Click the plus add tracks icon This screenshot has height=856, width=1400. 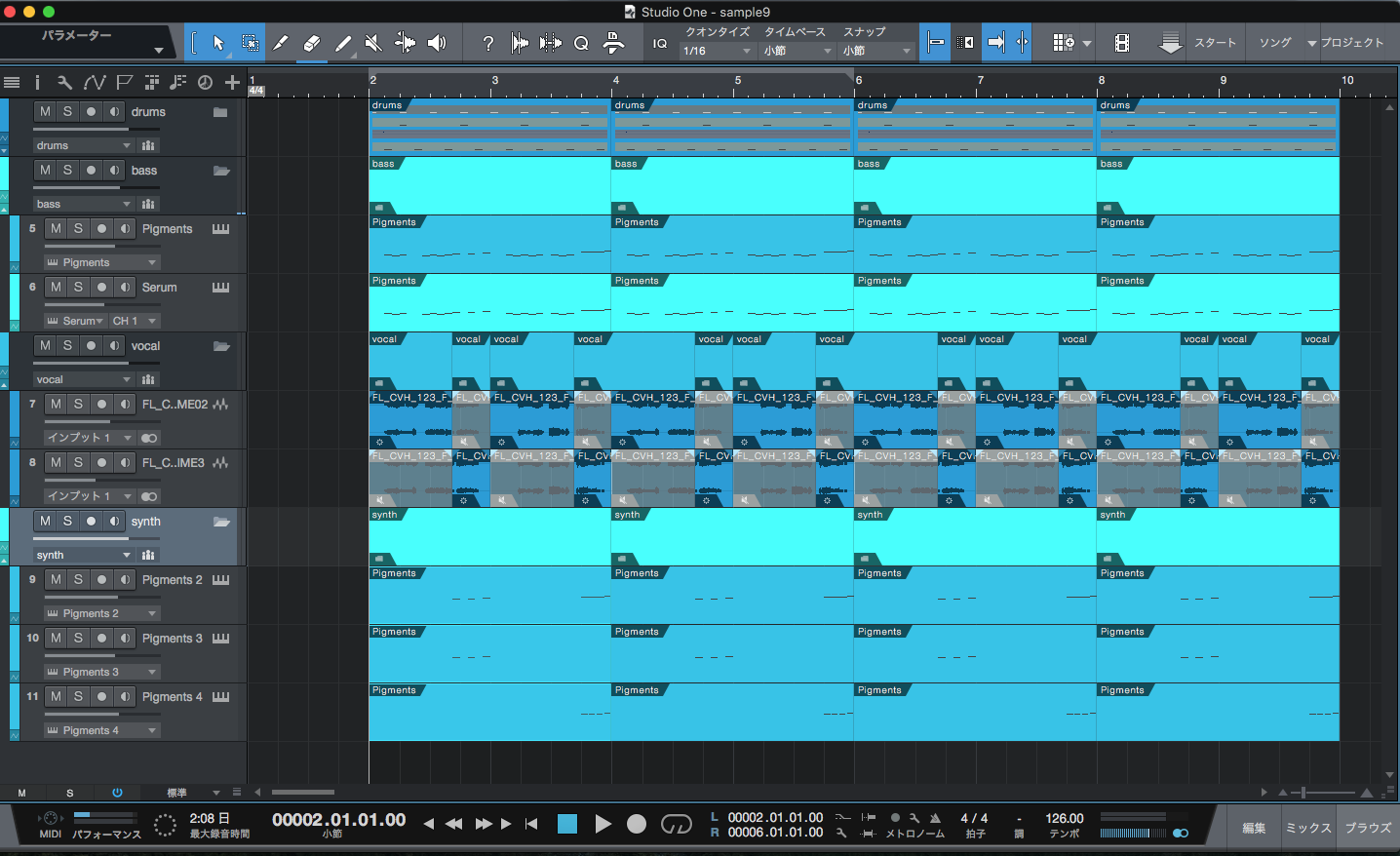tap(232, 83)
